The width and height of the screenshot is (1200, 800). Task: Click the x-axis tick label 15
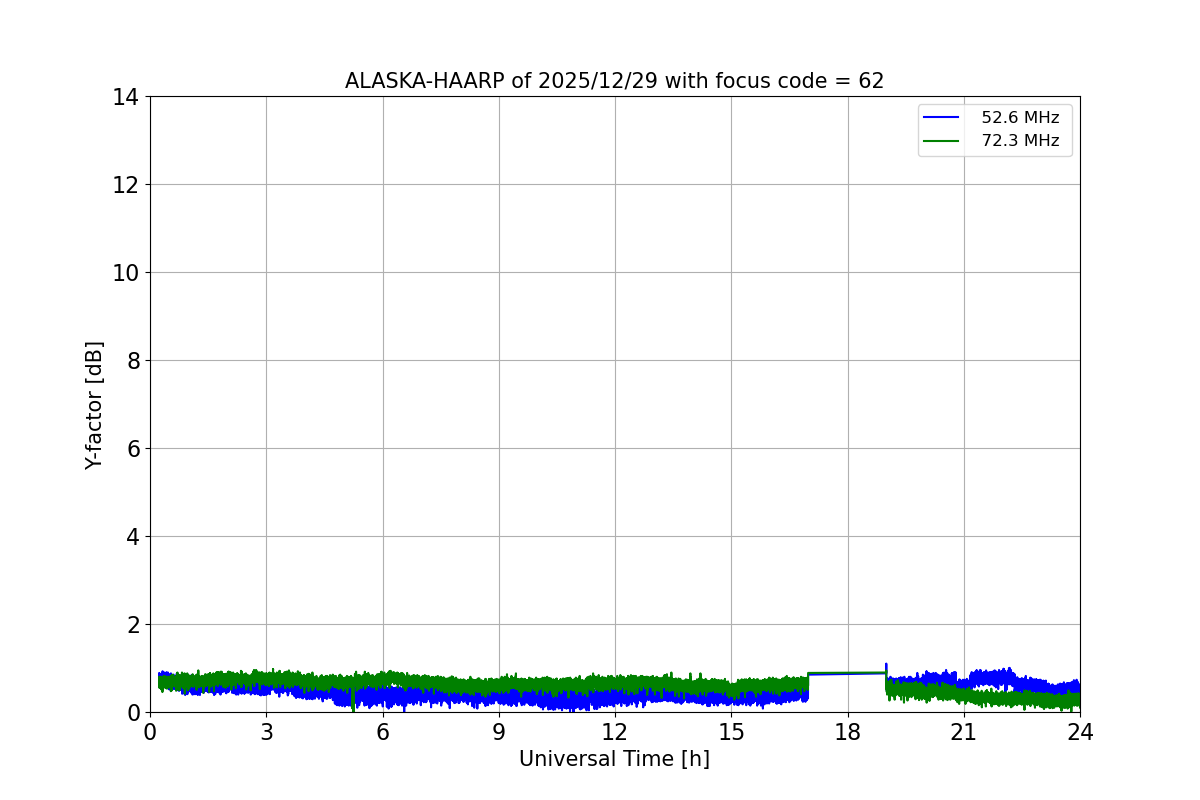point(731,732)
